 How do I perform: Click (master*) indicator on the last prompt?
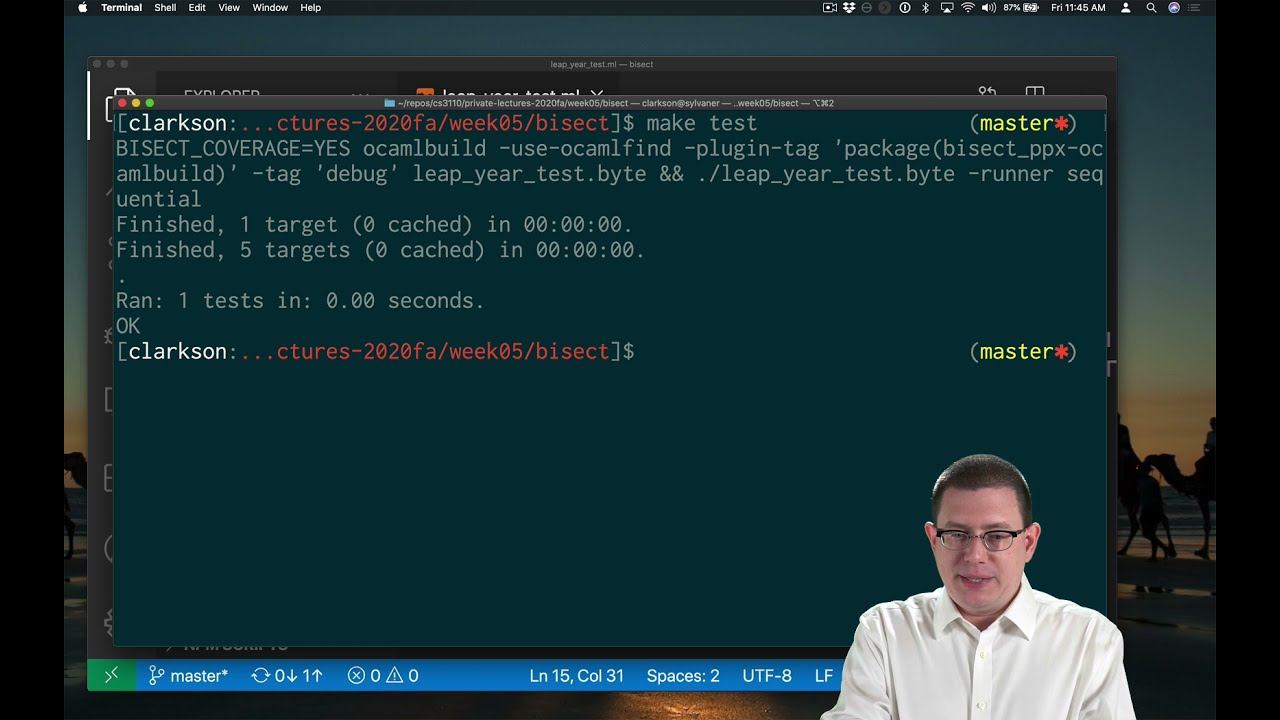point(1023,352)
